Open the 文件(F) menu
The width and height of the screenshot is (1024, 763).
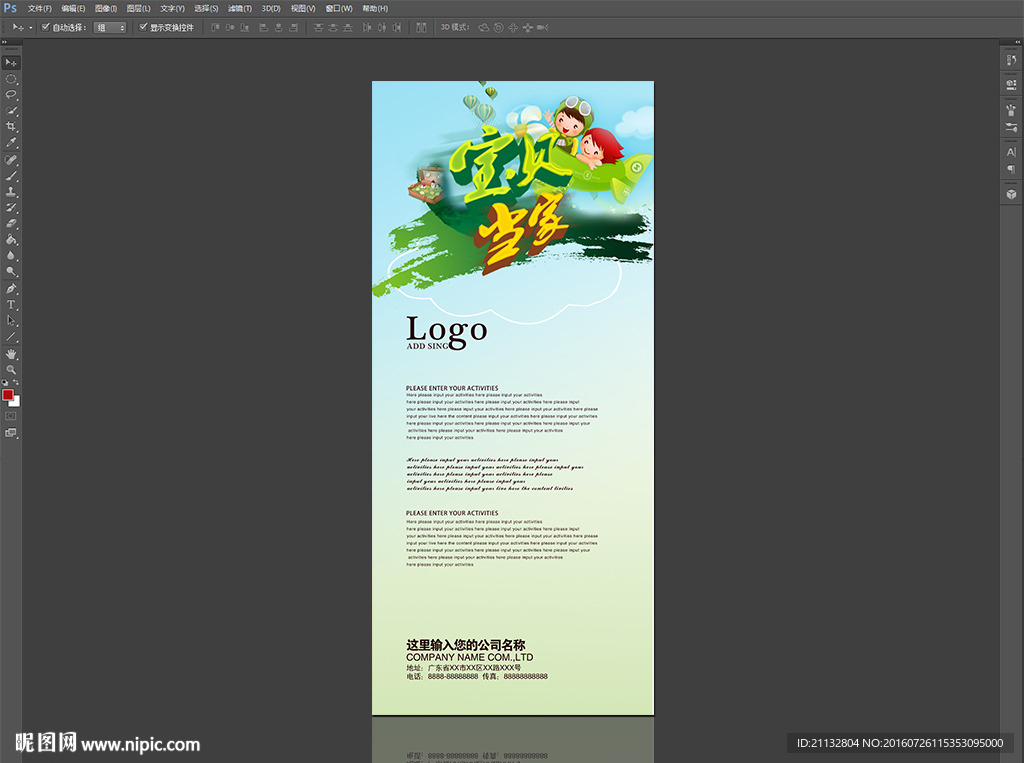pos(40,8)
